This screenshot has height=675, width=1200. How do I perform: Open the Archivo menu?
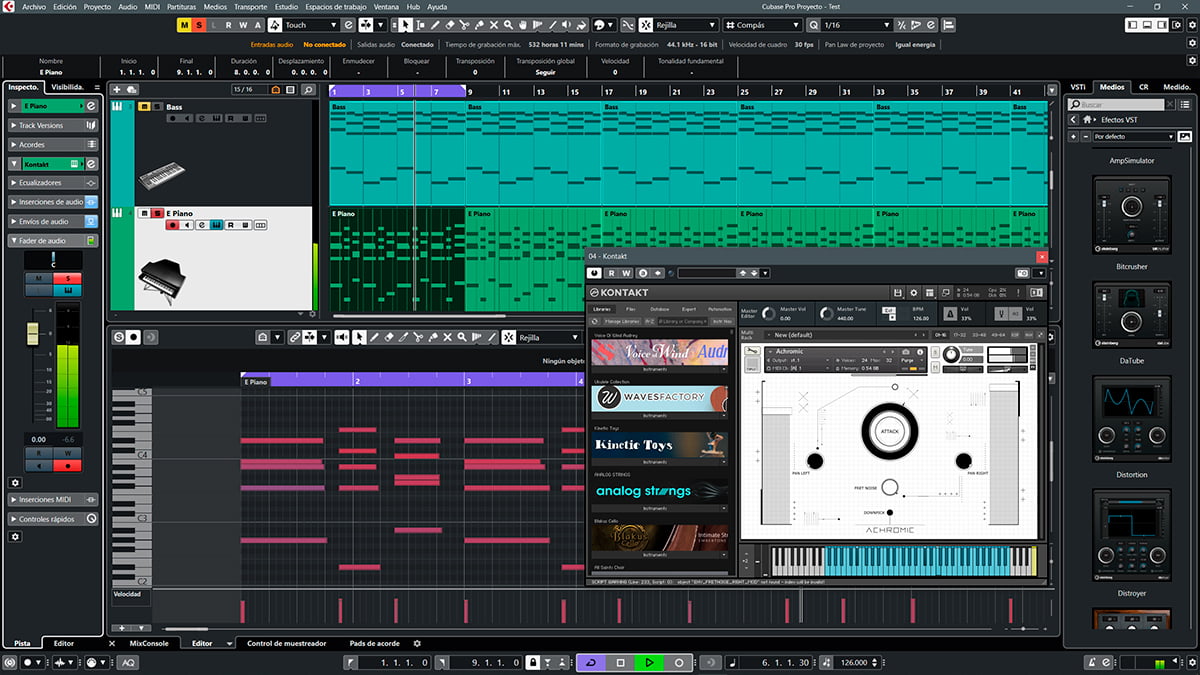[x=34, y=6]
